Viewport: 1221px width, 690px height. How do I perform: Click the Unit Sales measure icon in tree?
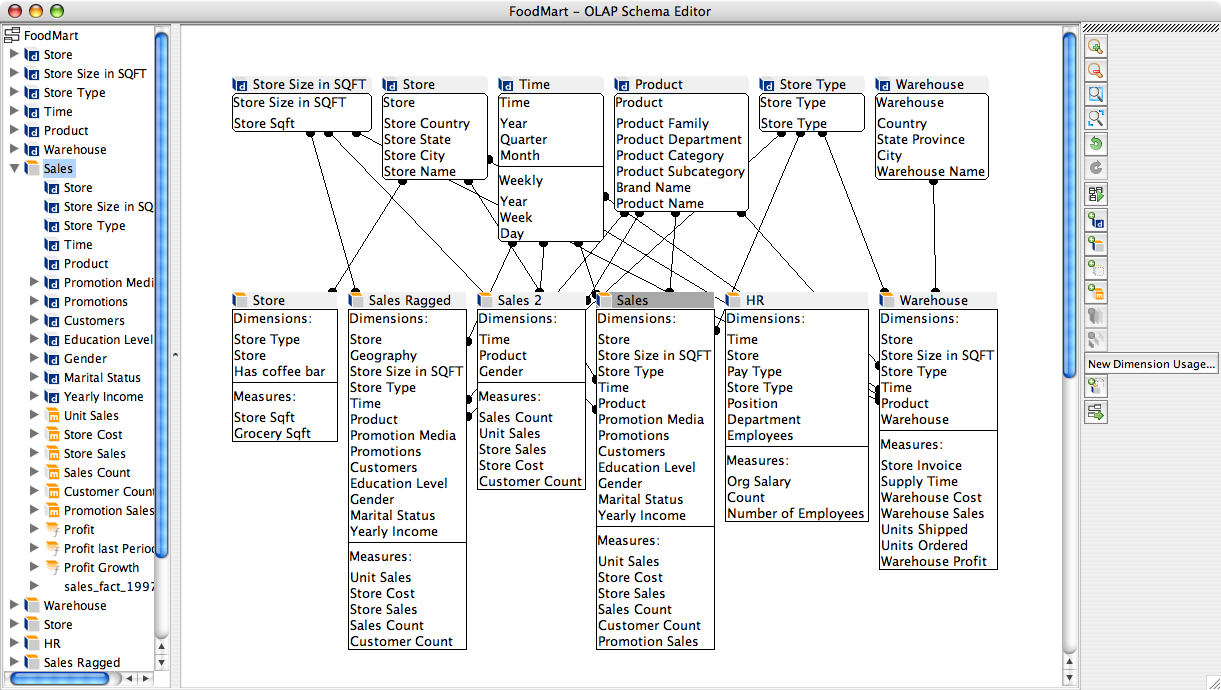pos(52,416)
